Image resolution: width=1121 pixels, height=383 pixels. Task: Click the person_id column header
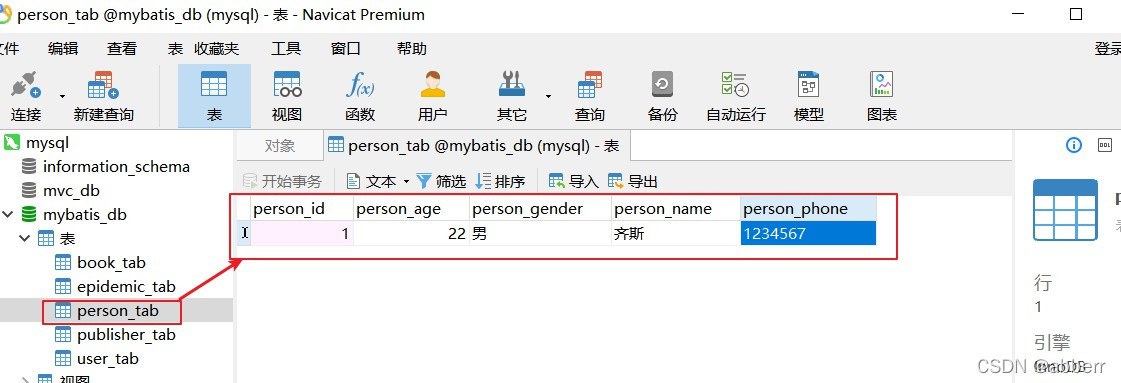point(302,209)
